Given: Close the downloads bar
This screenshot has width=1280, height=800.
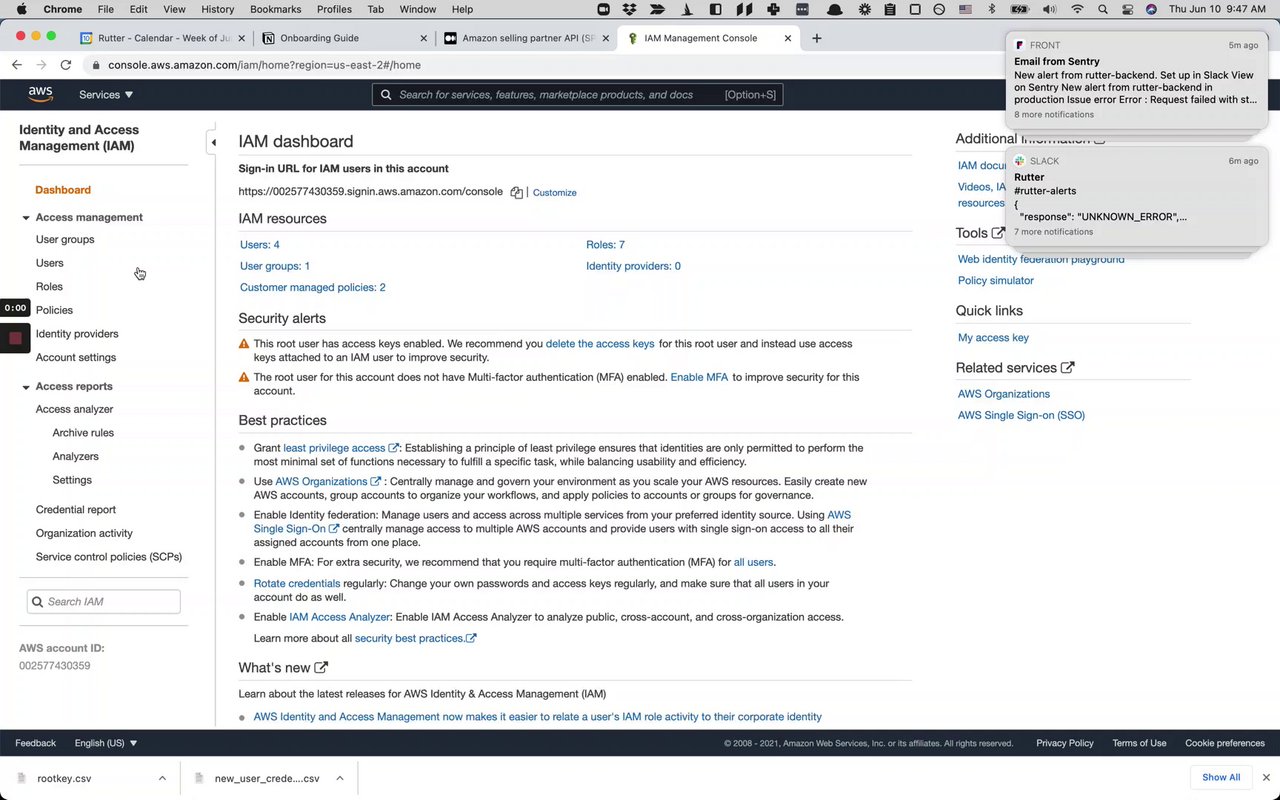Looking at the screenshot, I should coord(1266,777).
